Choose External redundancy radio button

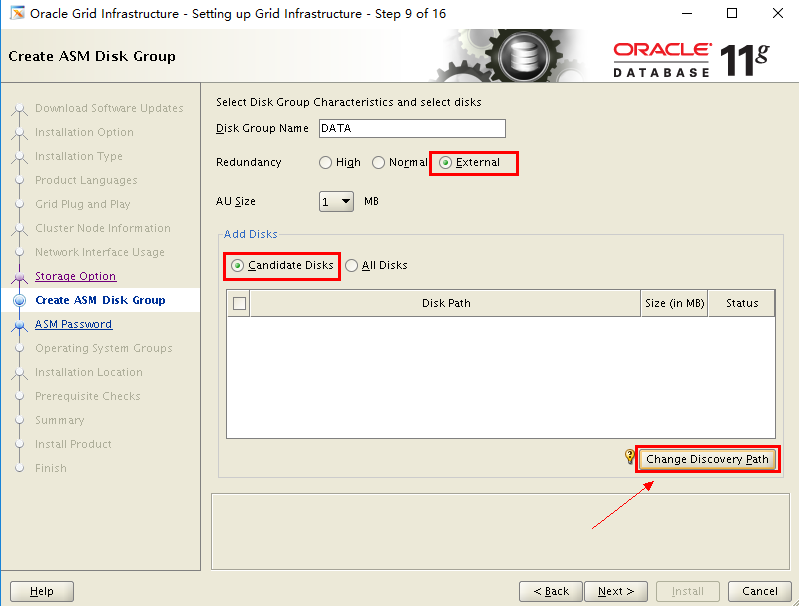[445, 163]
